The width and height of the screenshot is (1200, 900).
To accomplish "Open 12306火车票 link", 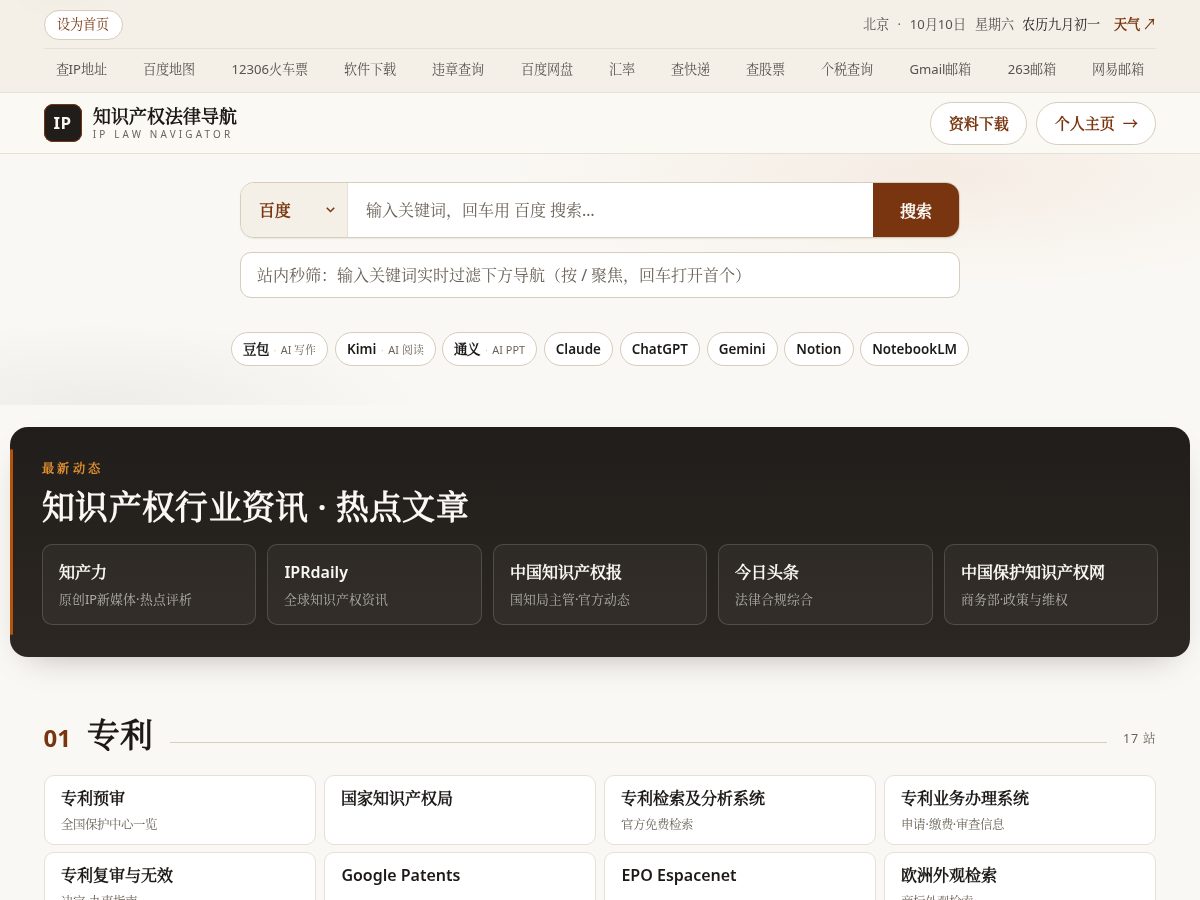I will click(270, 69).
